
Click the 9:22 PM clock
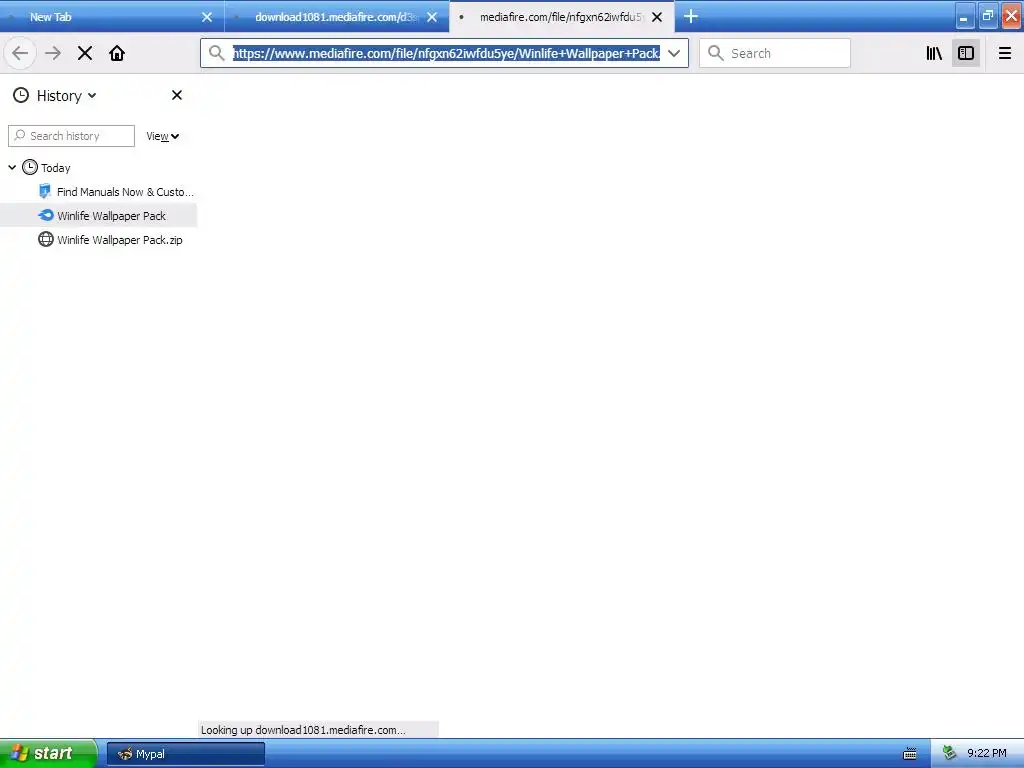pos(986,754)
